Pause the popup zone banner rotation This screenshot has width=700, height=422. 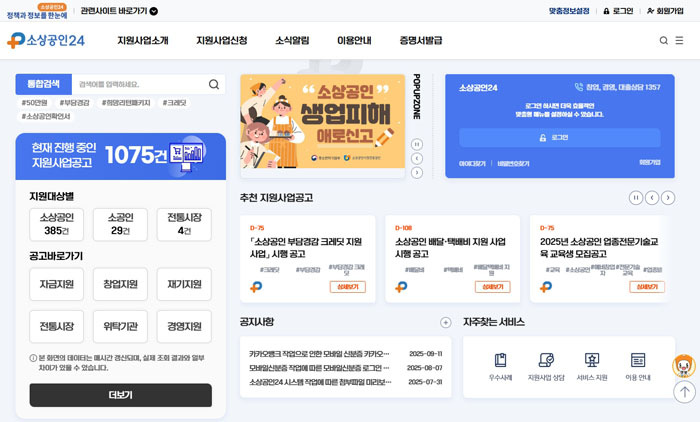[417, 144]
